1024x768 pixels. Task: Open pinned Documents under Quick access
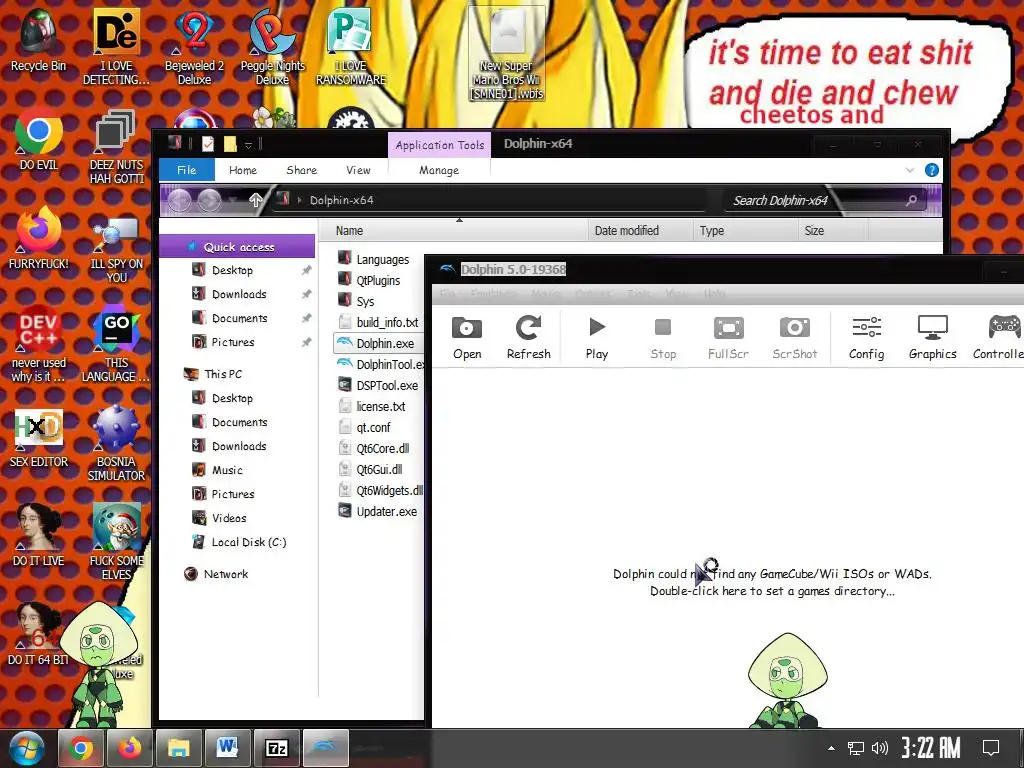pyautogui.click(x=239, y=318)
